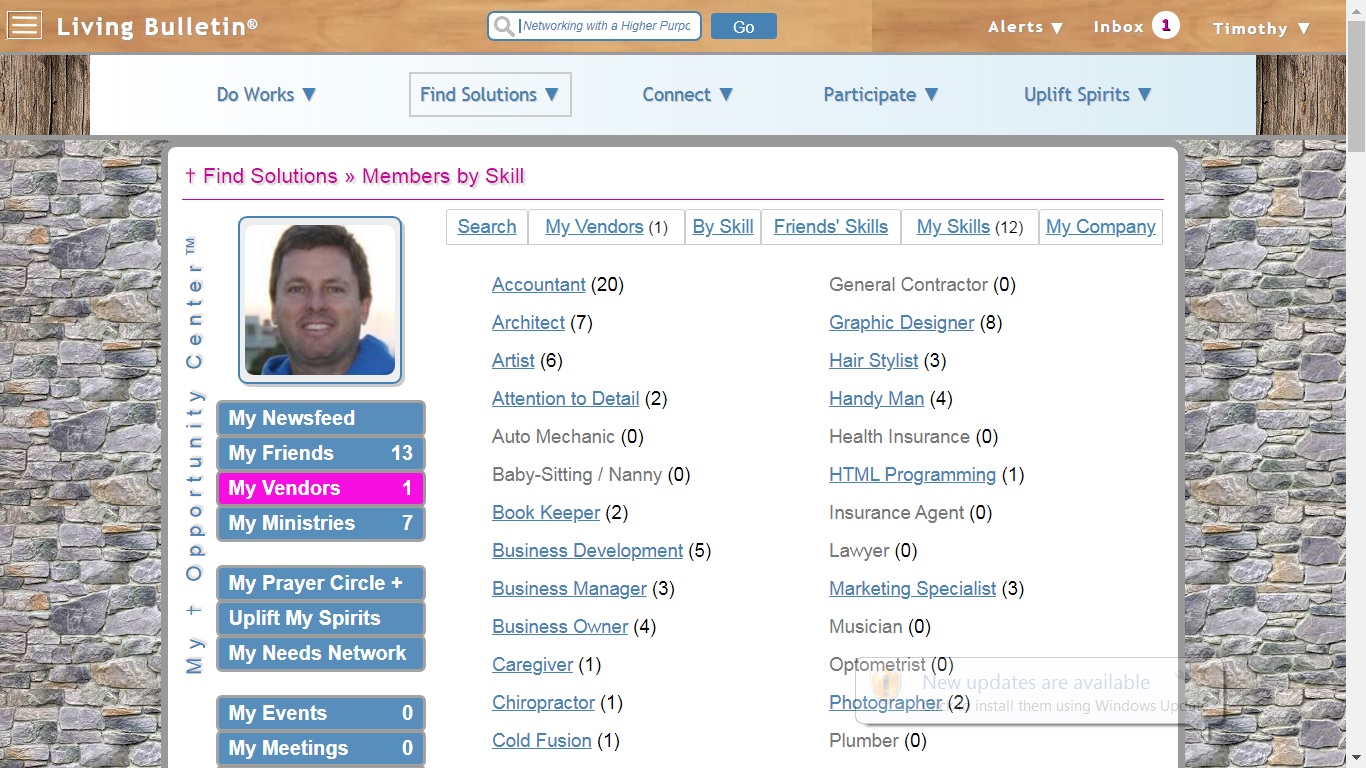Viewport: 1366px width, 768px height.
Task: Open the Architect skill link
Action: (528, 323)
